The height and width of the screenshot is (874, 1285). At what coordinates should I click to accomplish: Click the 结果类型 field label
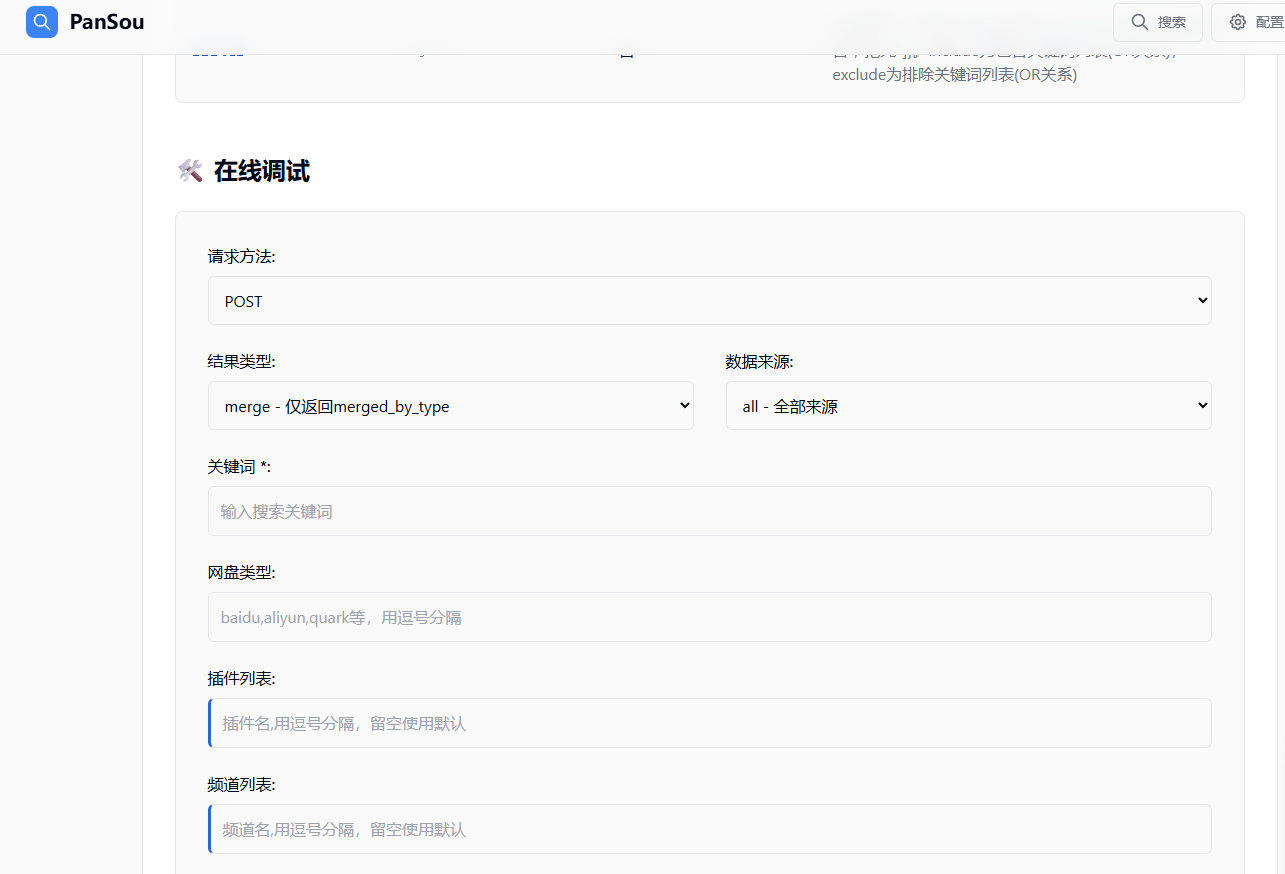(x=241, y=362)
